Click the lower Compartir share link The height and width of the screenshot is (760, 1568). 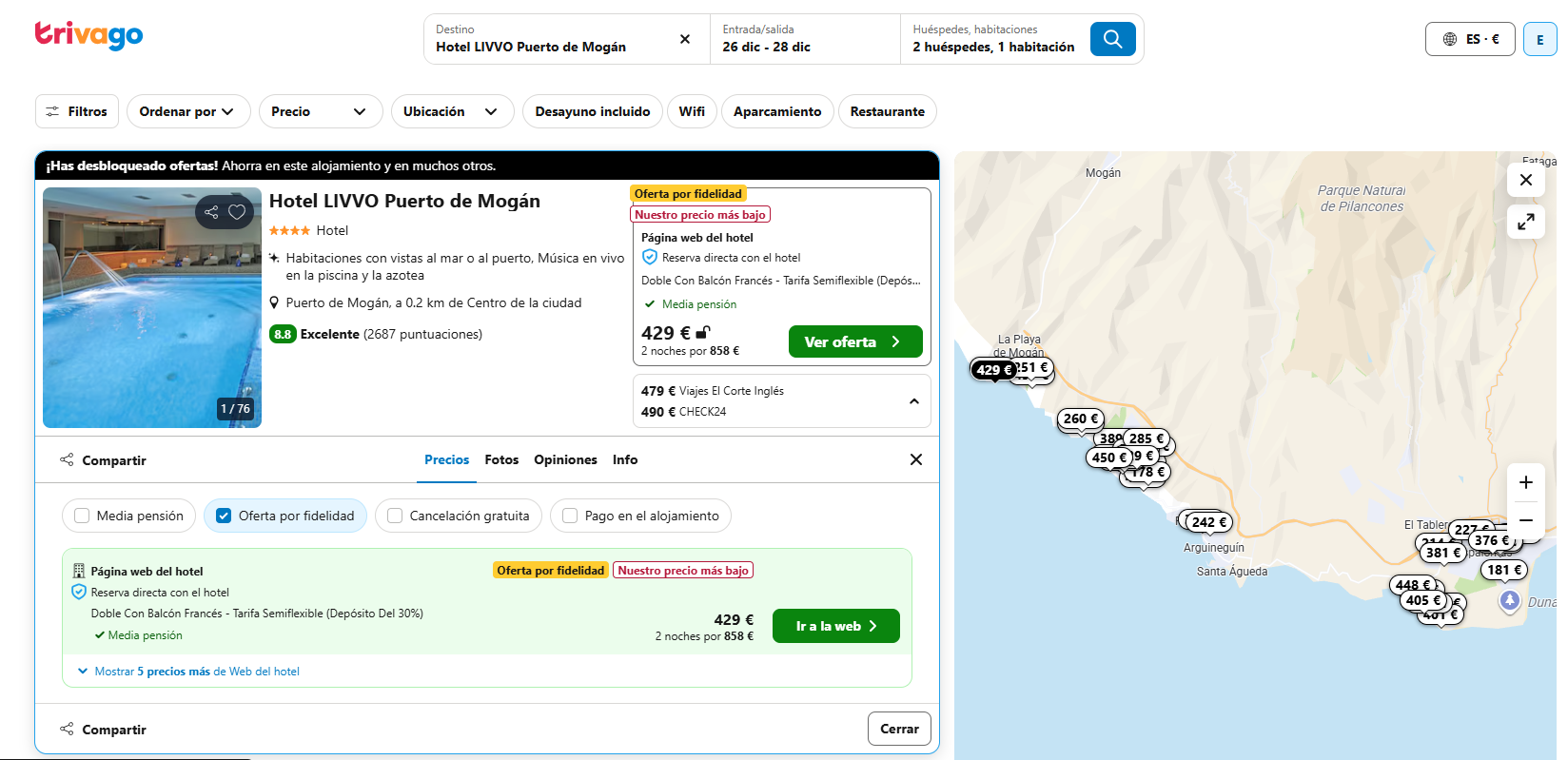coord(103,730)
